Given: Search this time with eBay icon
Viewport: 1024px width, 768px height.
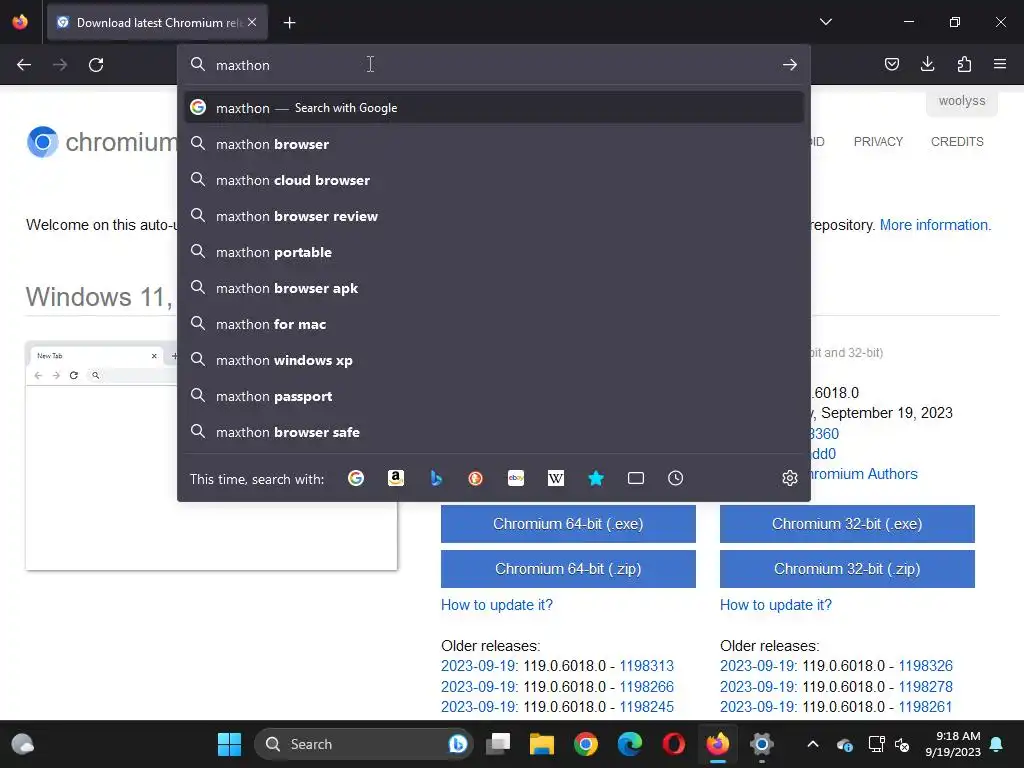Looking at the screenshot, I should point(516,479).
